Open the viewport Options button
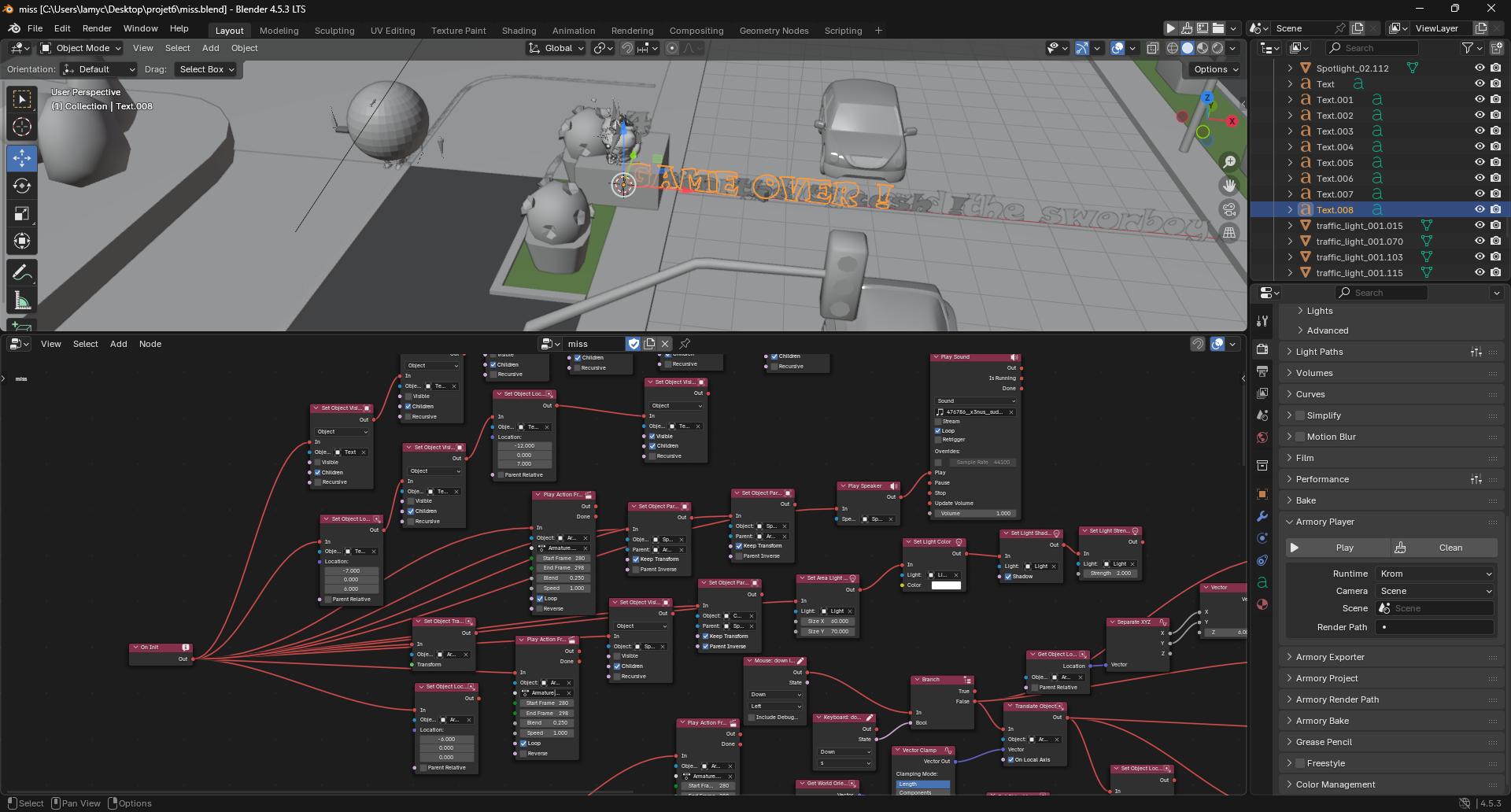Image resolution: width=1511 pixels, height=812 pixels. click(1215, 69)
